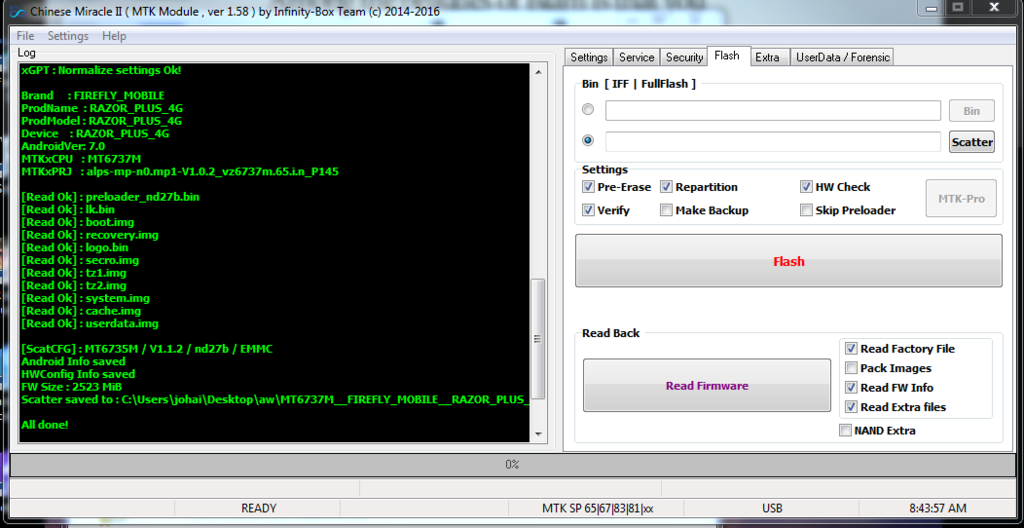
Task: Click the Chinese Miracle app icon in title bar
Action: coord(17,11)
